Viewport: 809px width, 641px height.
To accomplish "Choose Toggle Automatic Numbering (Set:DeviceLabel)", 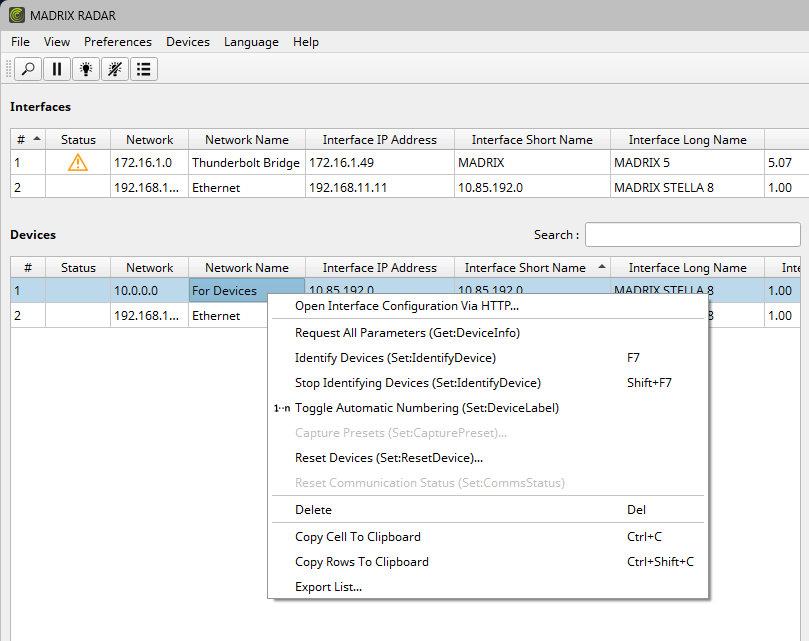I will tap(488, 408).
